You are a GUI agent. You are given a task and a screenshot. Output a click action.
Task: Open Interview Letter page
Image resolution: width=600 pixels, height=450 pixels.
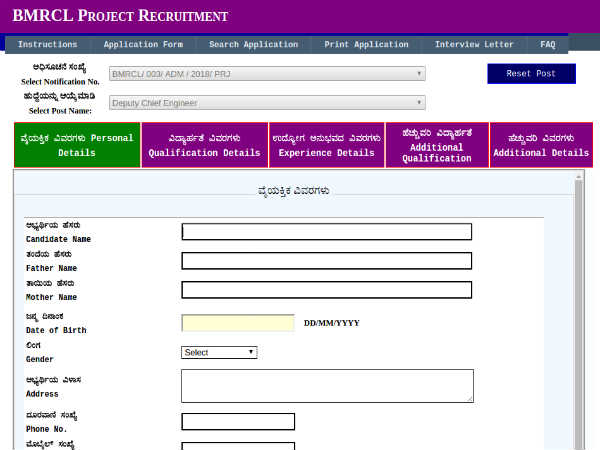[474, 44]
